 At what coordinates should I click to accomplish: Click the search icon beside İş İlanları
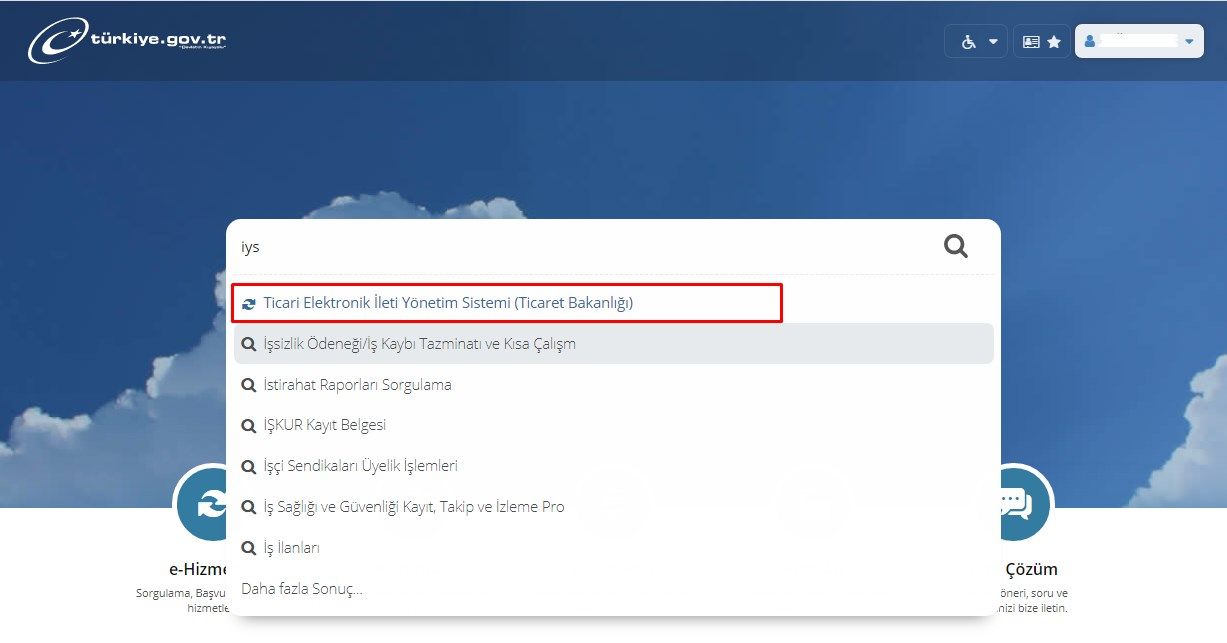click(x=249, y=548)
